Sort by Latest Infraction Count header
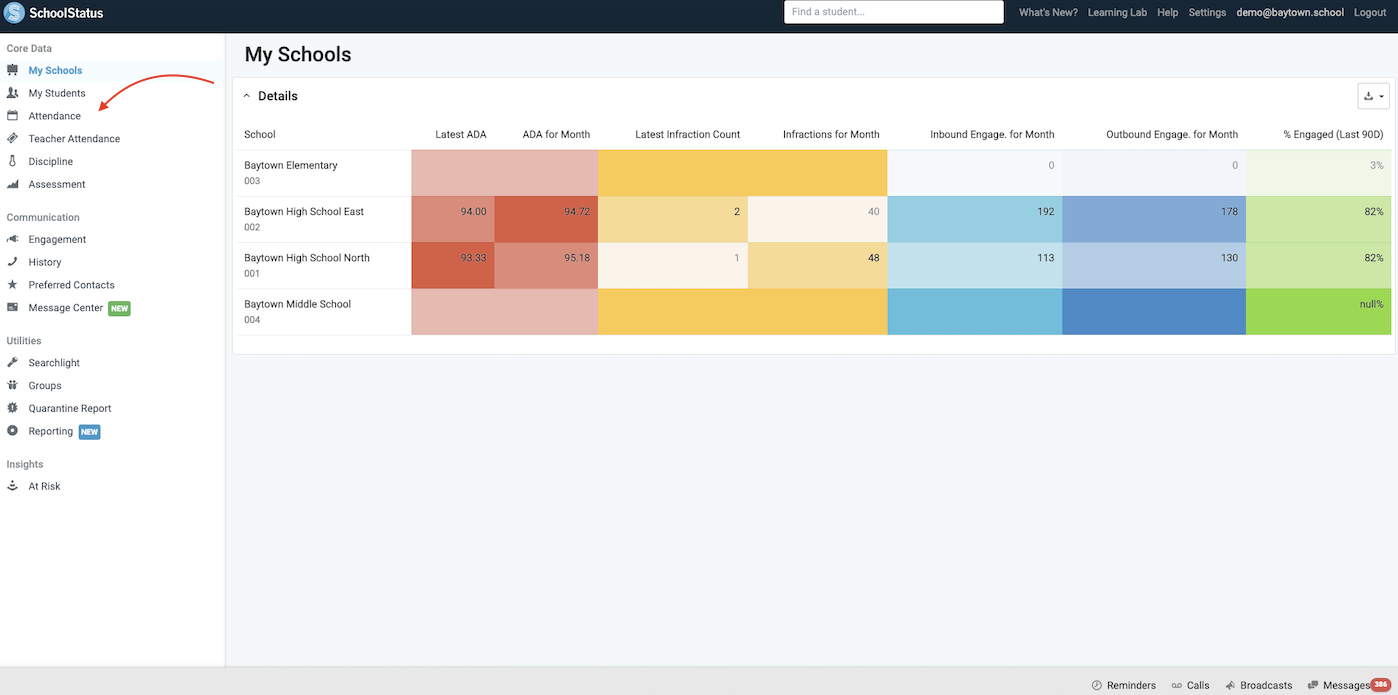Image resolution: width=1398 pixels, height=695 pixels. [x=688, y=134]
